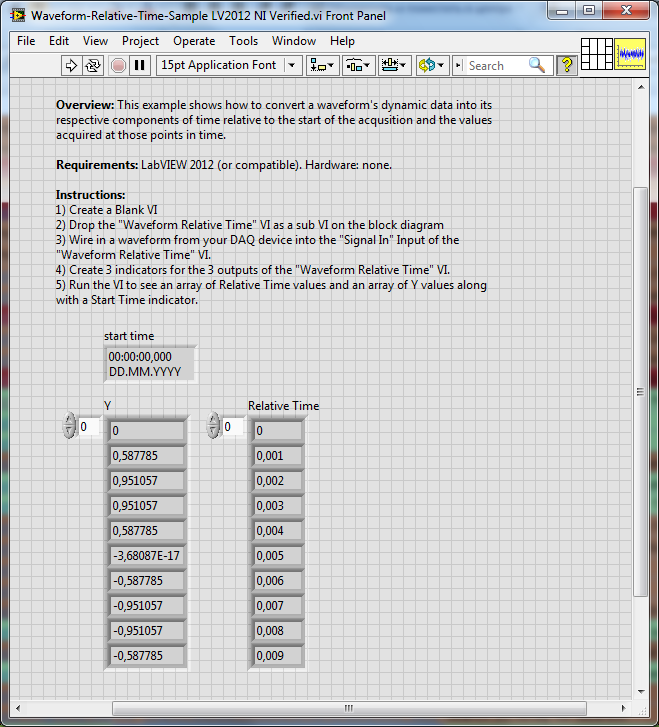Click the start time indicator
The image size is (659, 727).
pyautogui.click(x=150, y=364)
